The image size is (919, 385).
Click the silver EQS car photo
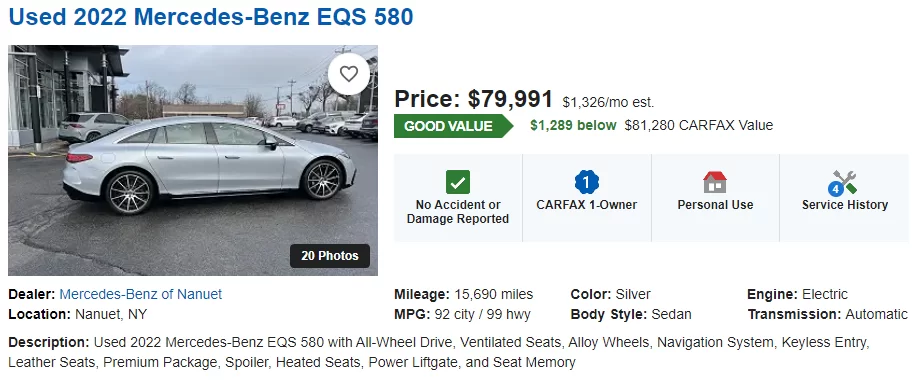click(193, 160)
